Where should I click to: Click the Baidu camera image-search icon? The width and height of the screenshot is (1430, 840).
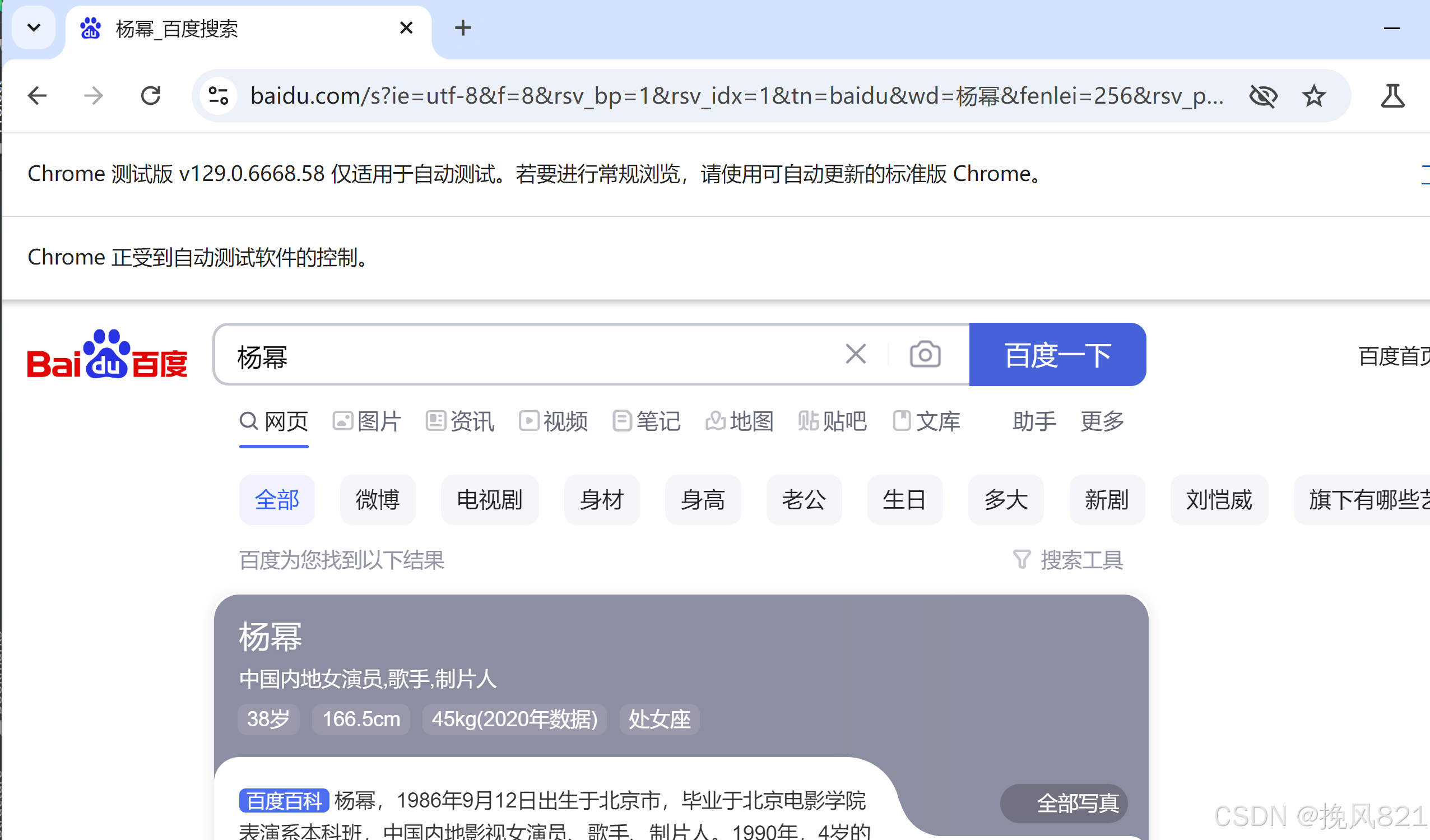[x=925, y=355]
